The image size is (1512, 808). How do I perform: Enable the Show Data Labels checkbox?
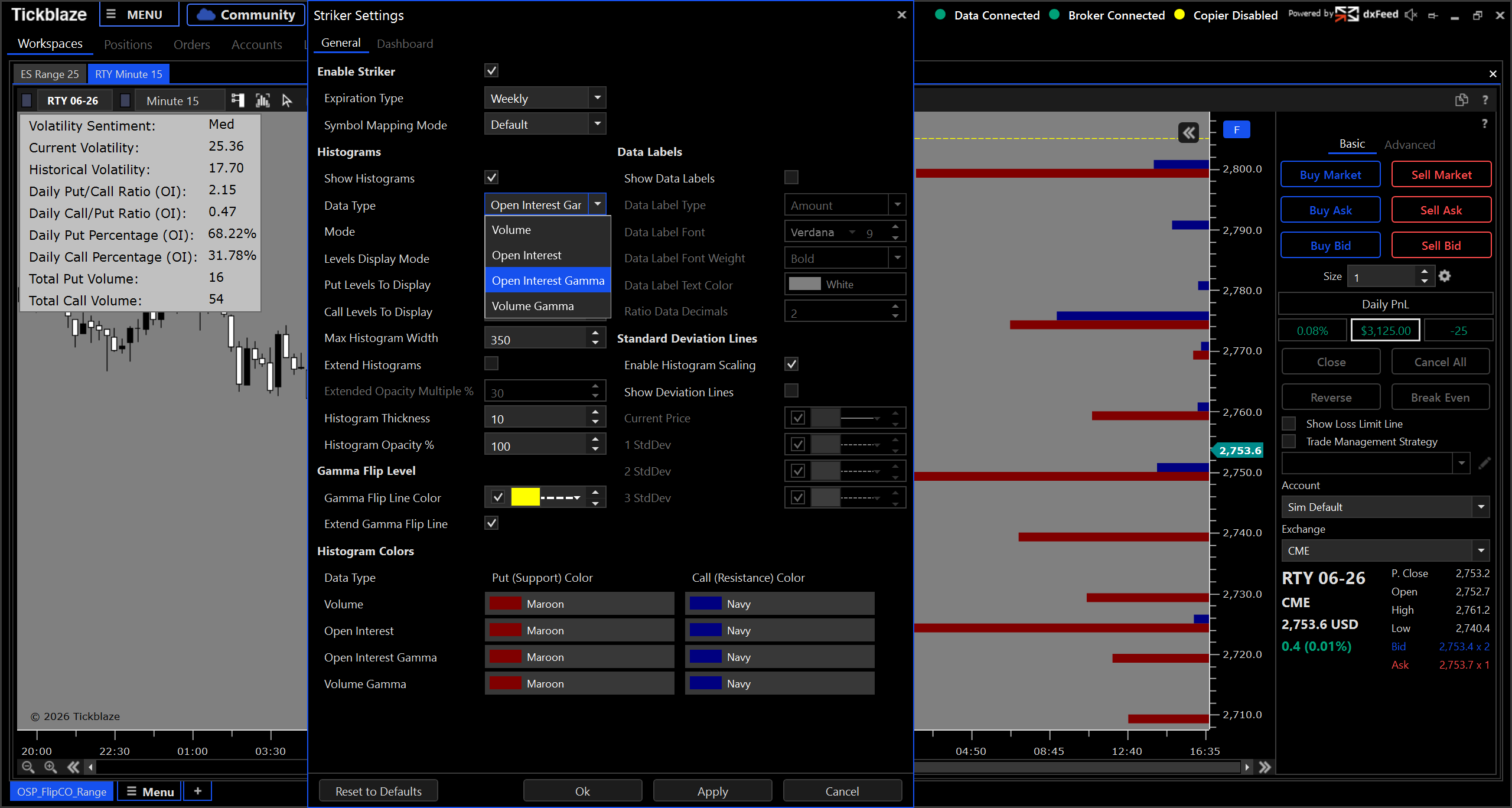click(x=791, y=177)
